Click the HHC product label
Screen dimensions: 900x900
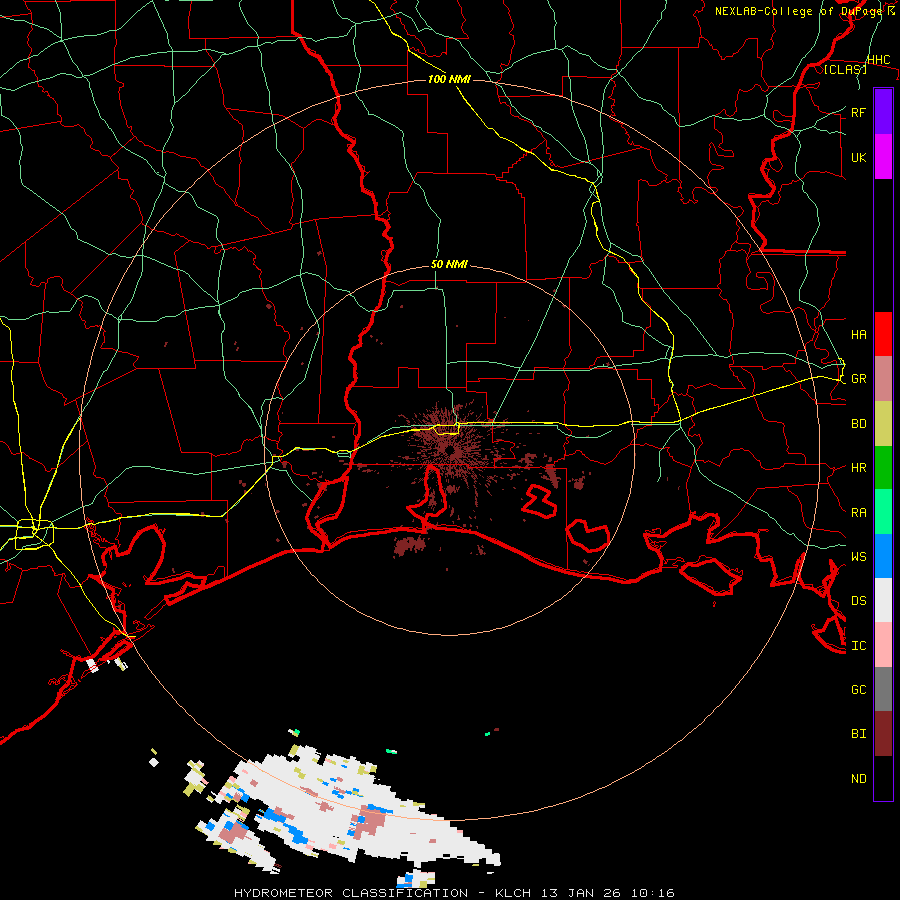tap(878, 60)
